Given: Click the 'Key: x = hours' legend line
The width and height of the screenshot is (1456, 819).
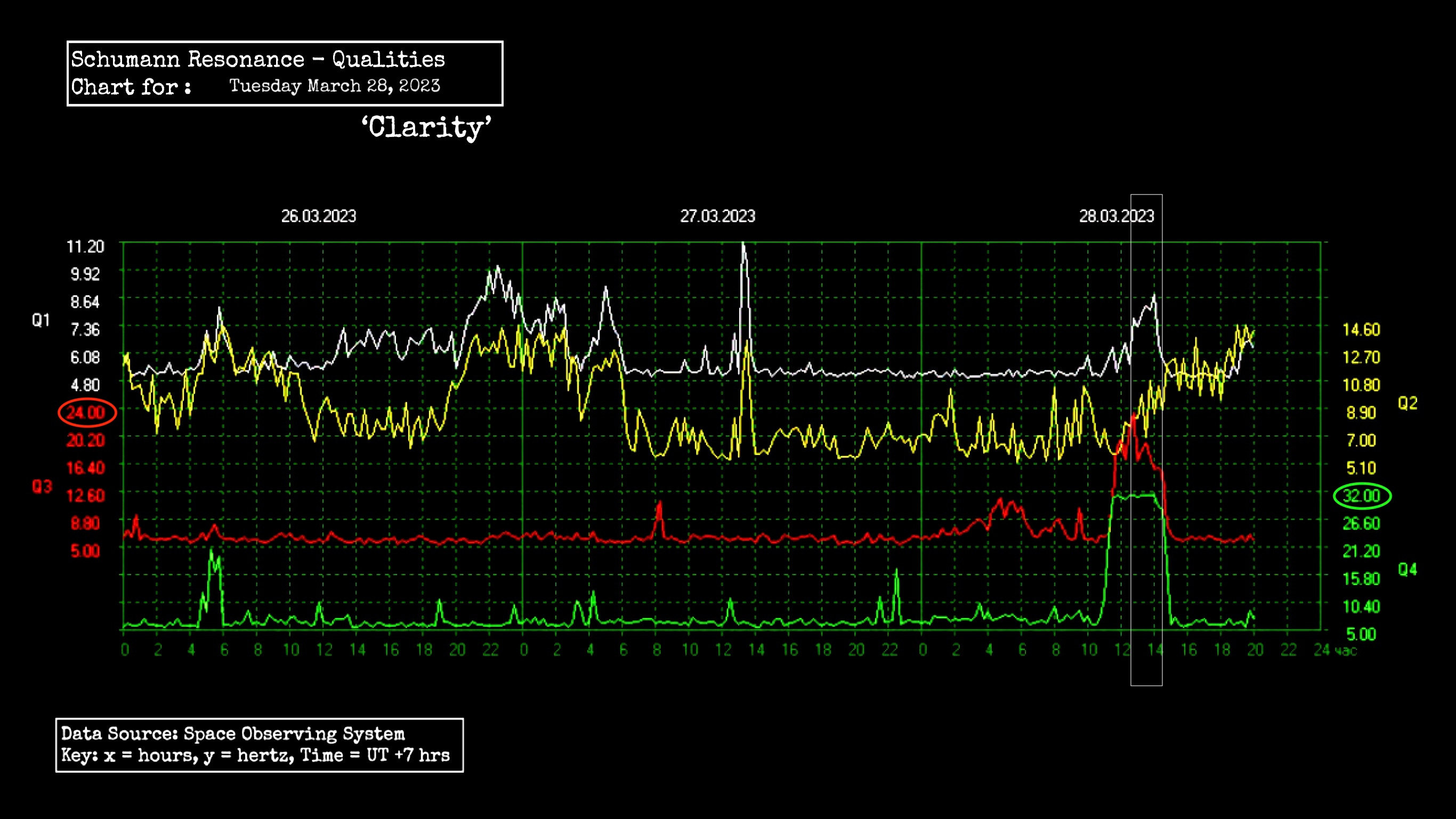Looking at the screenshot, I should click(255, 756).
